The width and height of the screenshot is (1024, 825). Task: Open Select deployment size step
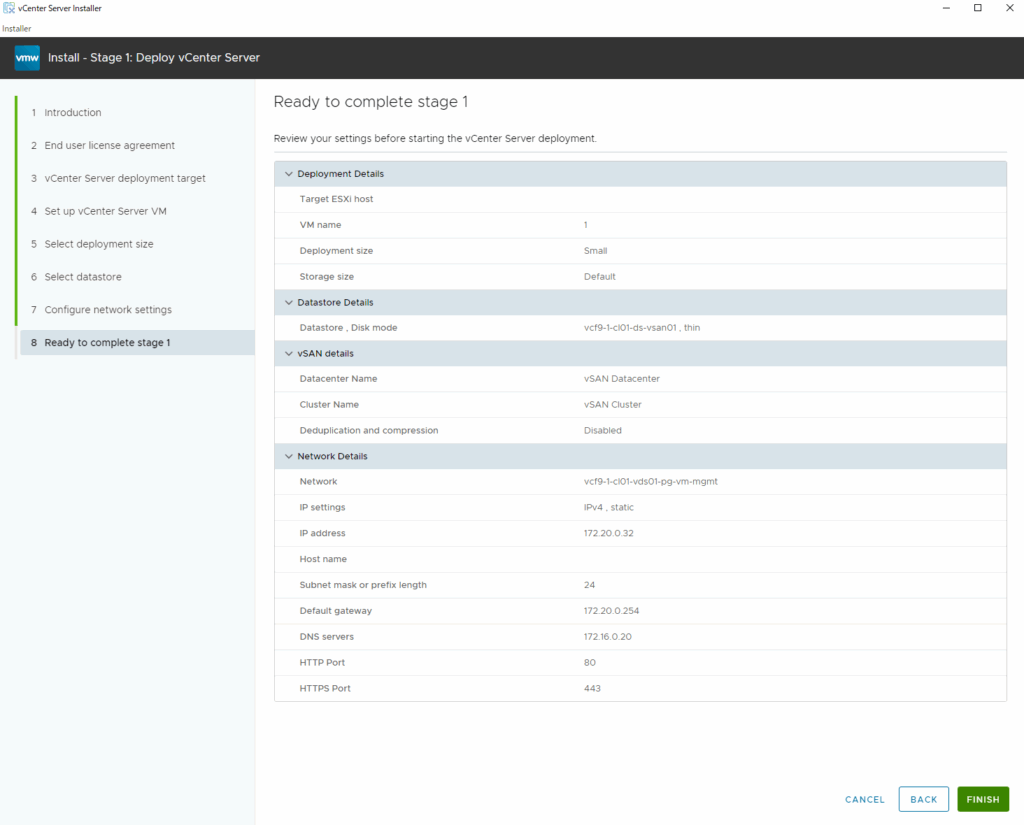tap(98, 244)
